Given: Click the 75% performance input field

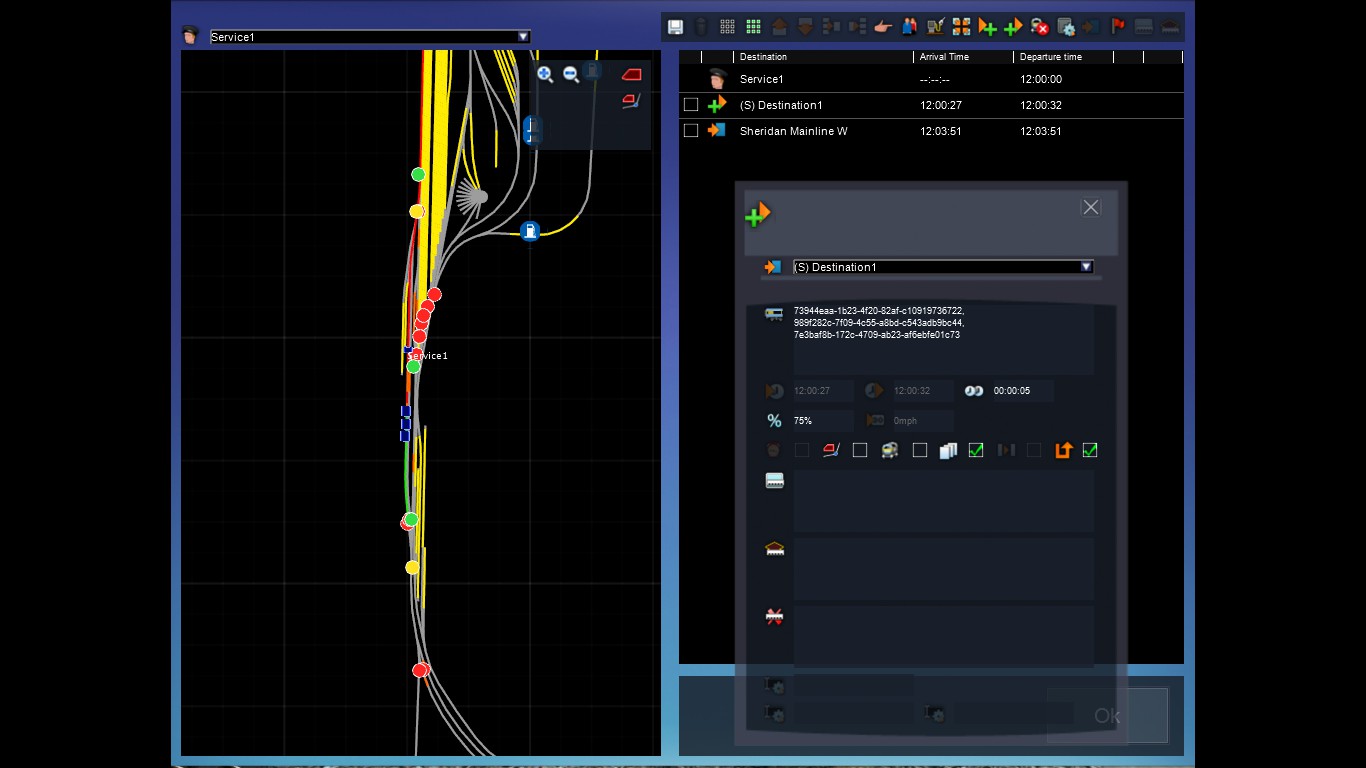Looking at the screenshot, I should coord(822,421).
